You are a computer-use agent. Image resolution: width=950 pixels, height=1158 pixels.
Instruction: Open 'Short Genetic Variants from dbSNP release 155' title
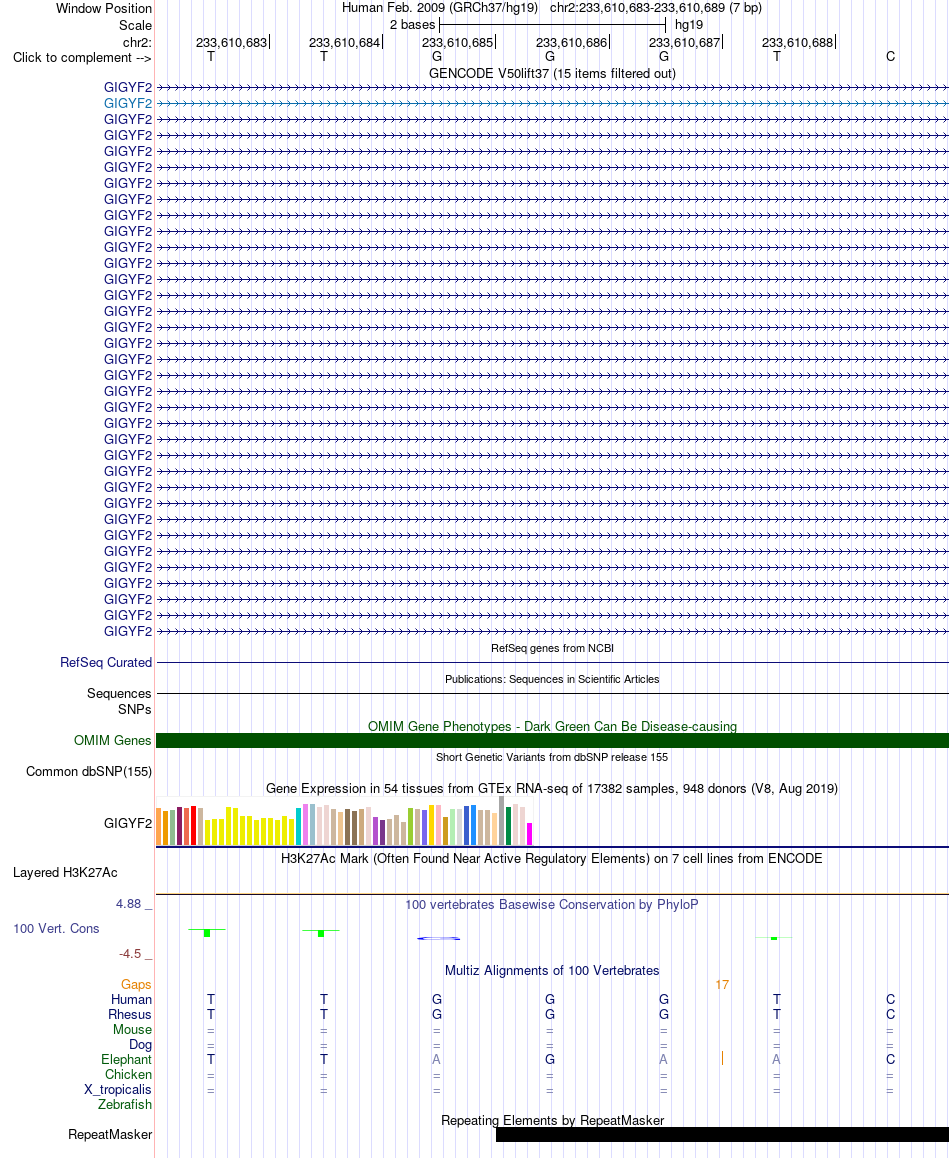coord(552,757)
